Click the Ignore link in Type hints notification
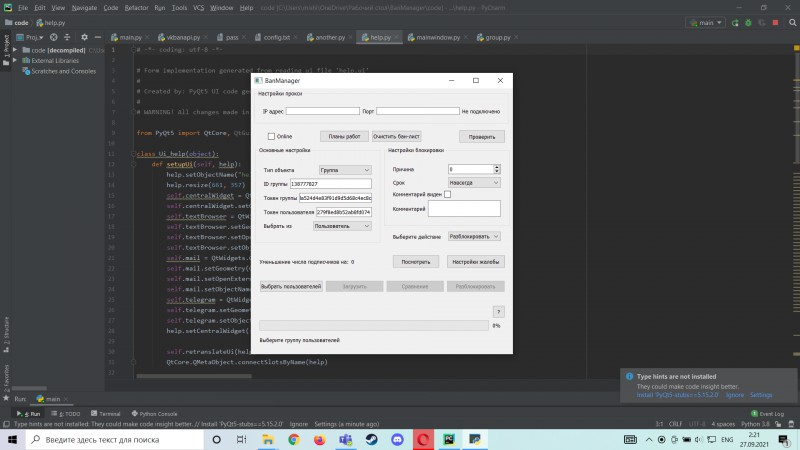Screen dimensions: 800x450 point(735,395)
